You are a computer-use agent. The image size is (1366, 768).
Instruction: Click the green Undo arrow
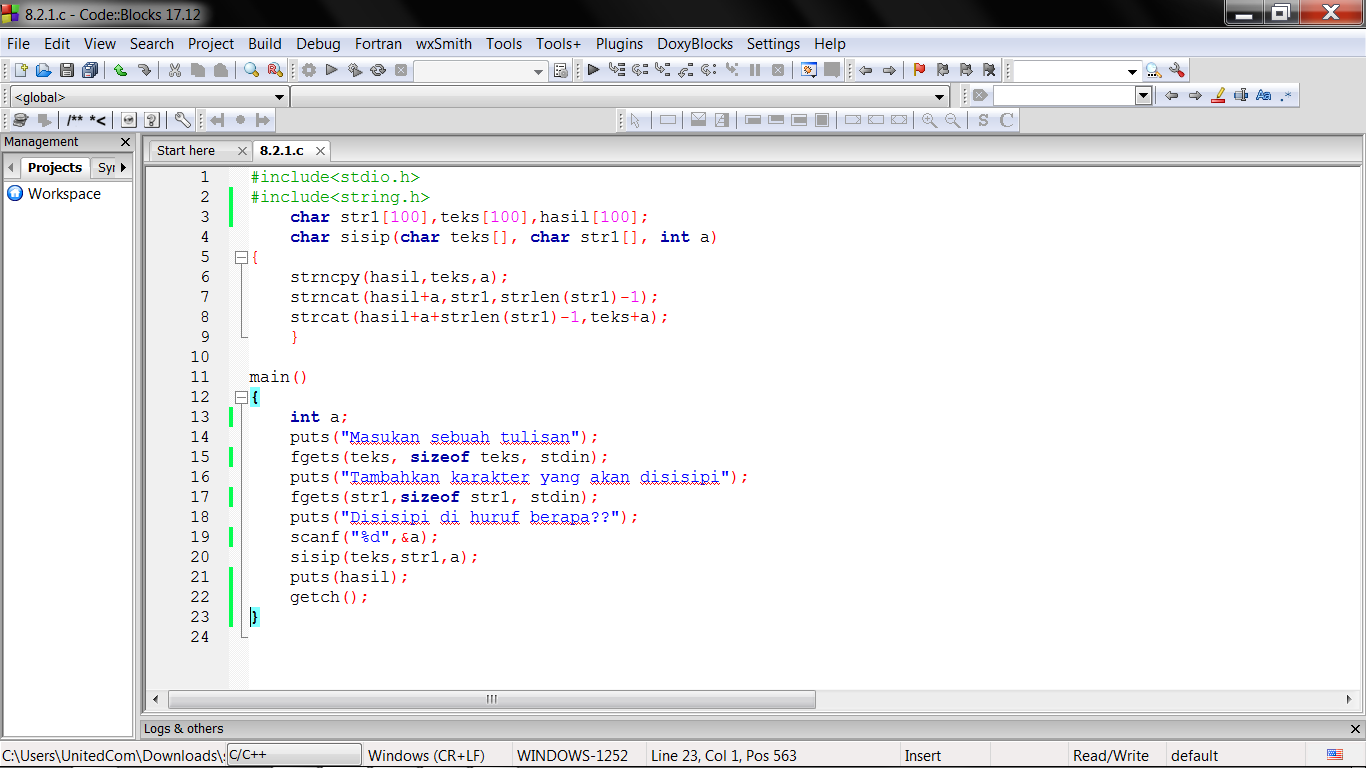(120, 70)
